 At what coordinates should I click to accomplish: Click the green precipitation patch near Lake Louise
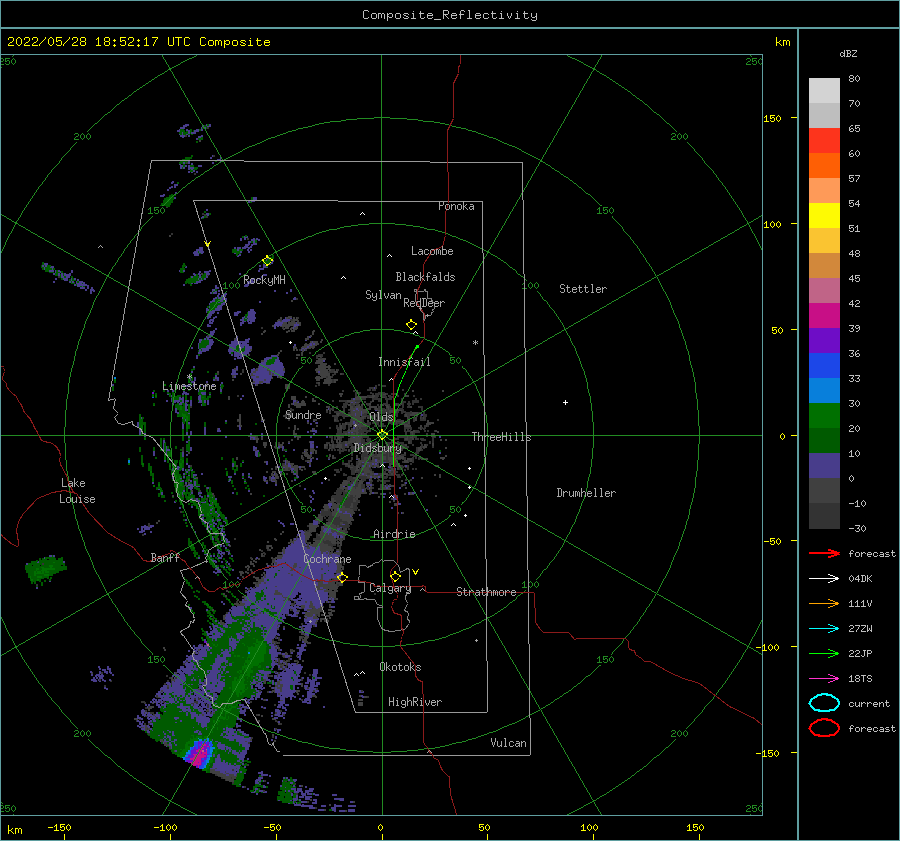pyautogui.click(x=45, y=569)
